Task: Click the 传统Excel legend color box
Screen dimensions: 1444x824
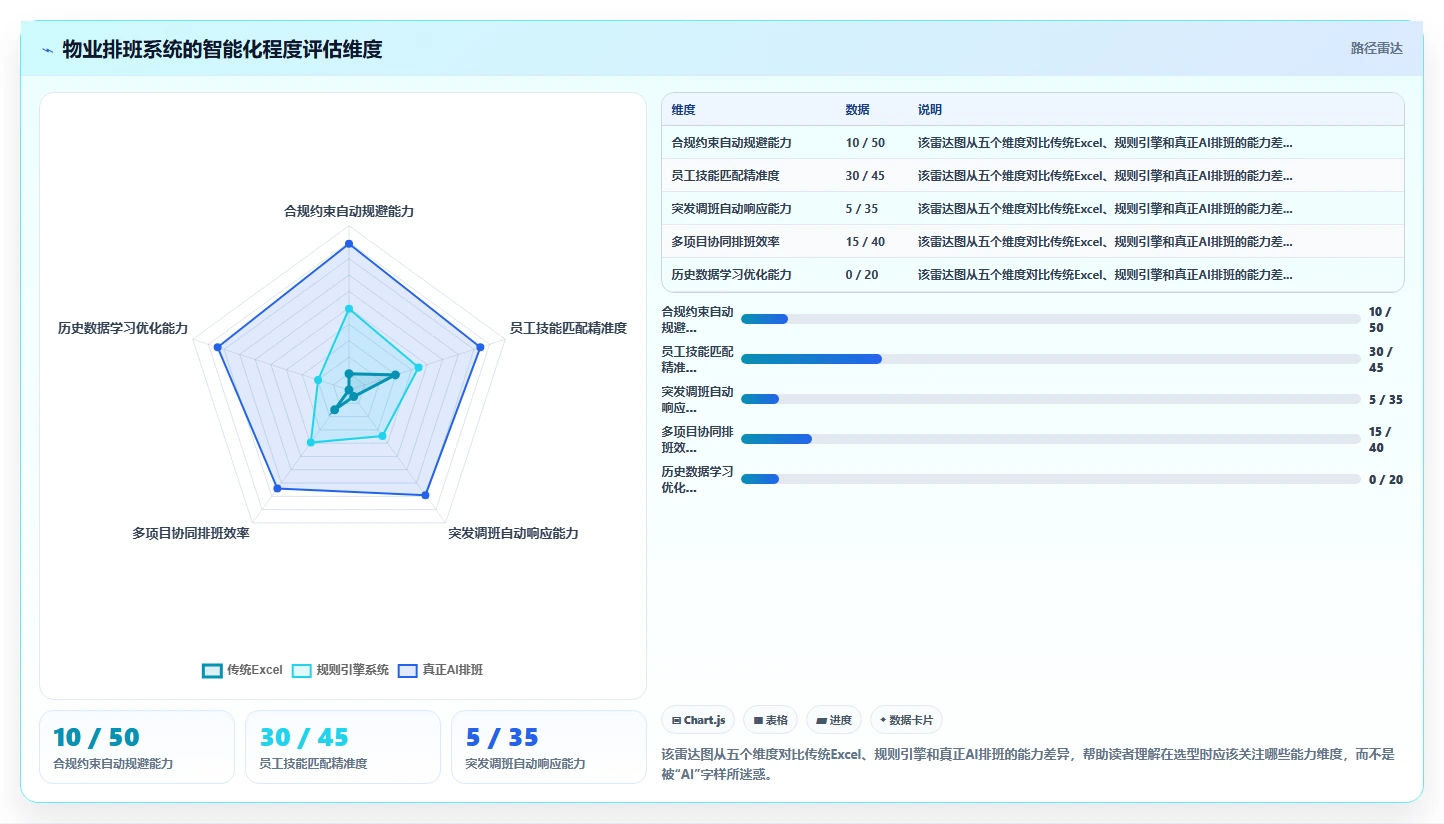Action: pyautogui.click(x=212, y=671)
